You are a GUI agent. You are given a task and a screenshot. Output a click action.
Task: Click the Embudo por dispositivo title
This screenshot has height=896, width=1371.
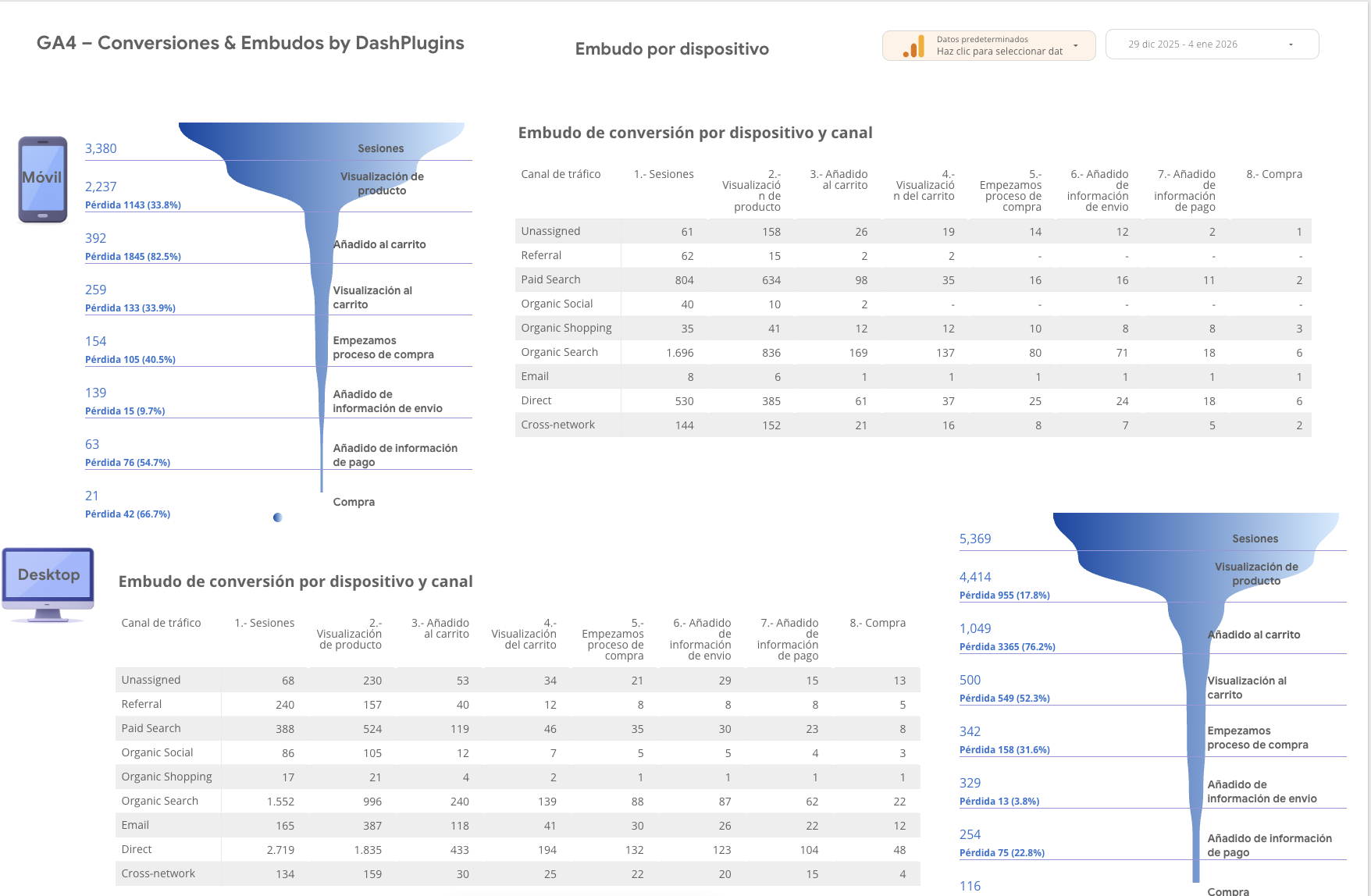point(671,49)
